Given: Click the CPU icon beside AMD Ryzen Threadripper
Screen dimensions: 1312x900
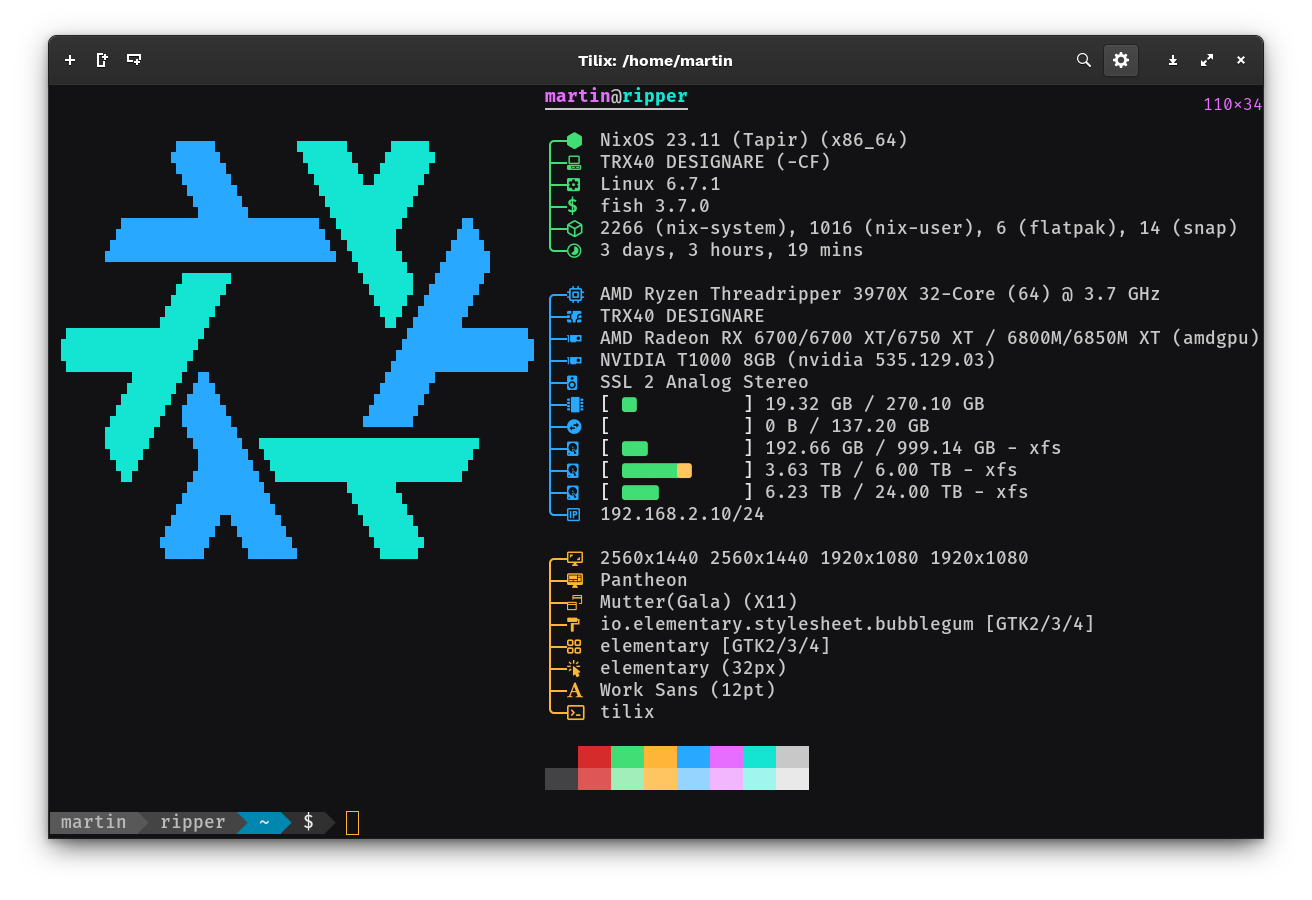Looking at the screenshot, I should [x=574, y=294].
